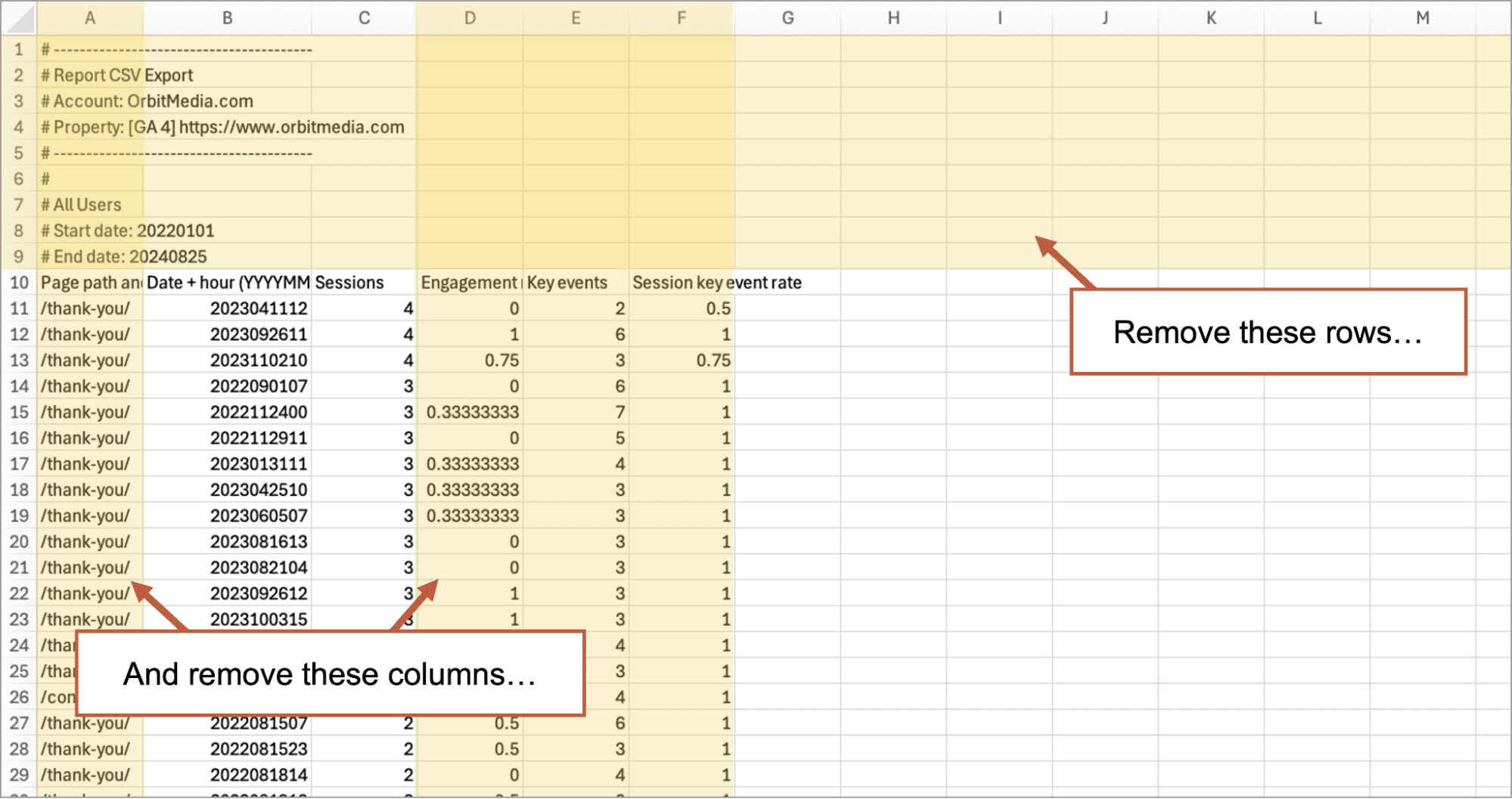Click date cell 2022112911

[x=227, y=438]
